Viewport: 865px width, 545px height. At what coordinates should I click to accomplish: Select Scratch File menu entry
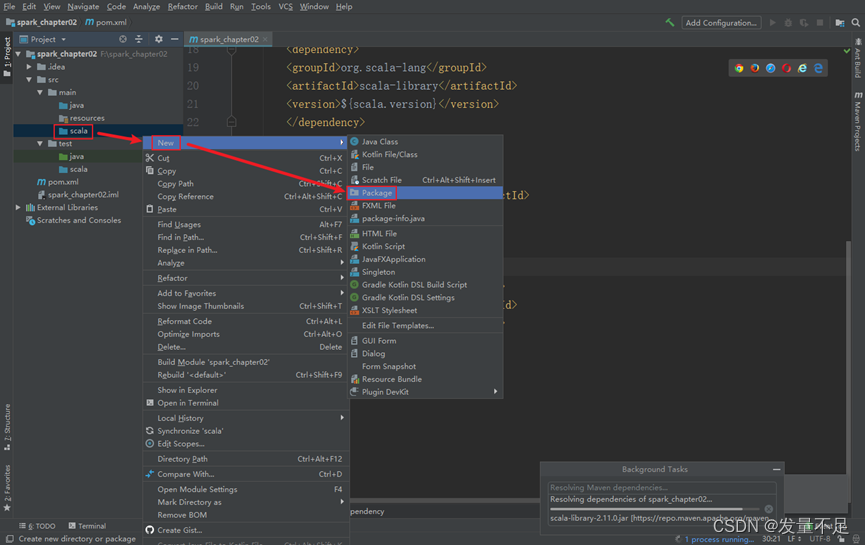click(425, 180)
